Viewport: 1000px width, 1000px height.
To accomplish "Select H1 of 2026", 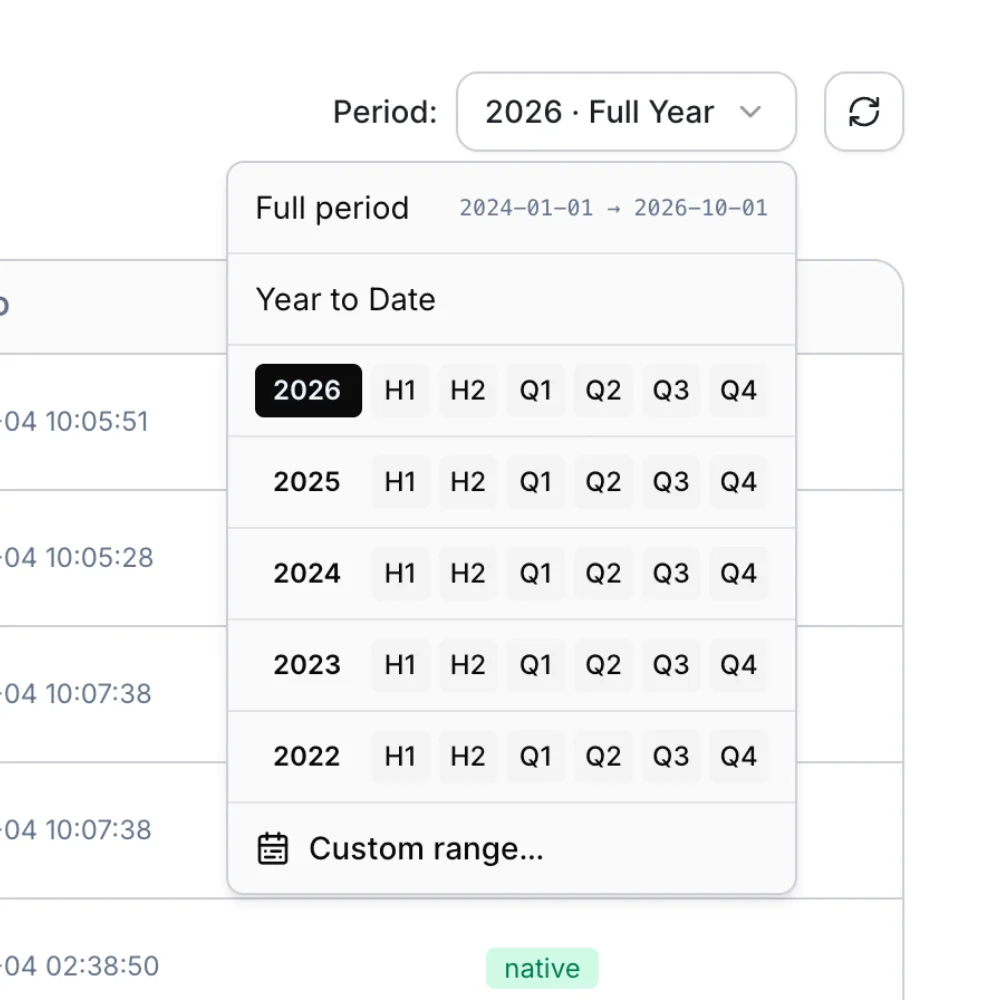I will (x=401, y=390).
